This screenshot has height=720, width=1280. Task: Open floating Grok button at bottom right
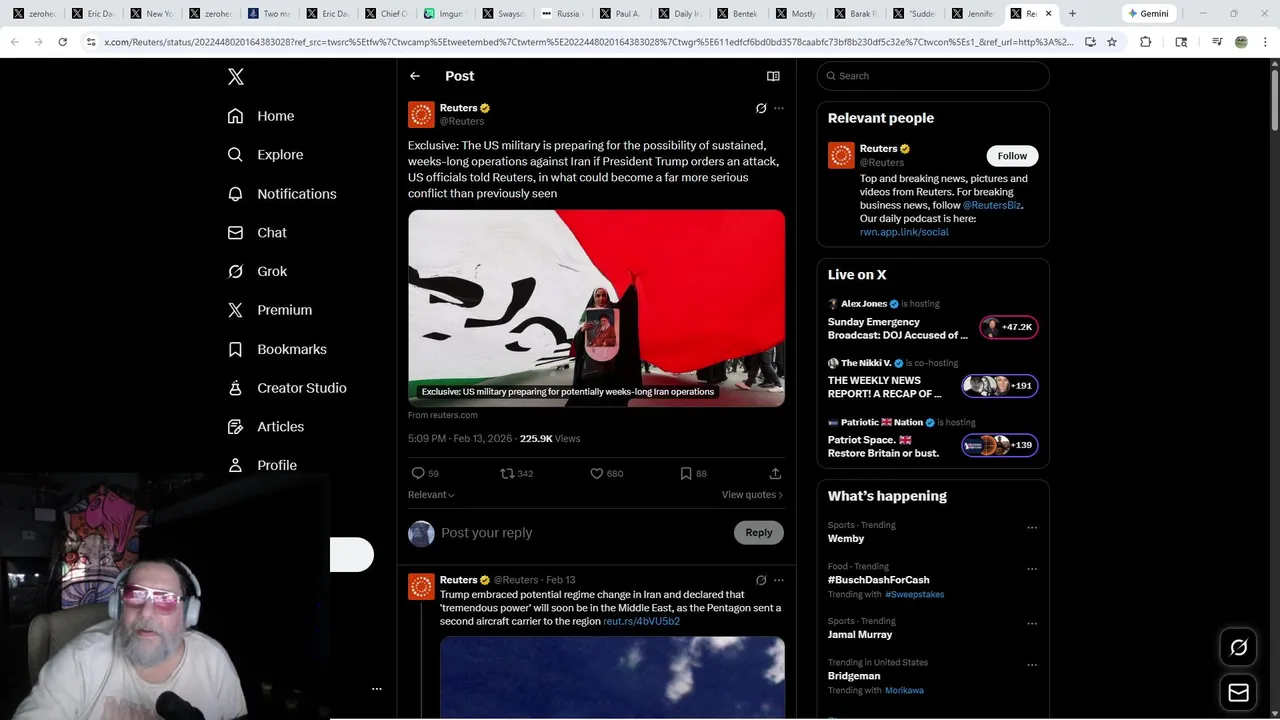(1238, 648)
